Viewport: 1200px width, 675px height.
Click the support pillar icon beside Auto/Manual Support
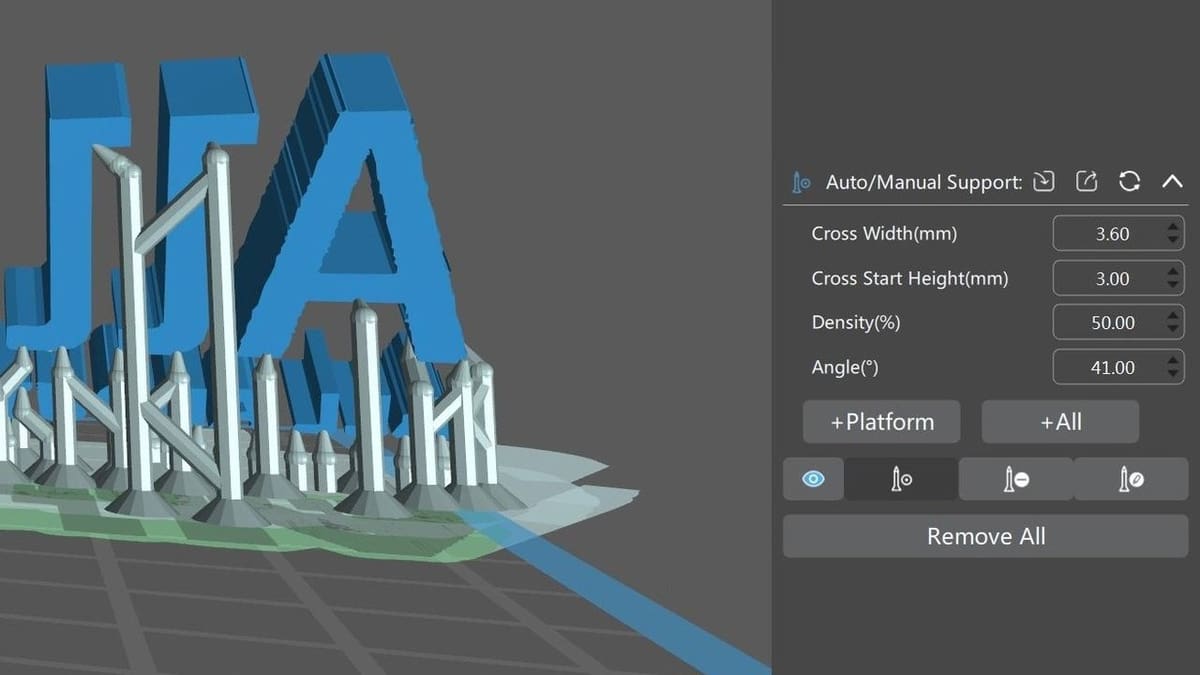pyautogui.click(x=801, y=183)
